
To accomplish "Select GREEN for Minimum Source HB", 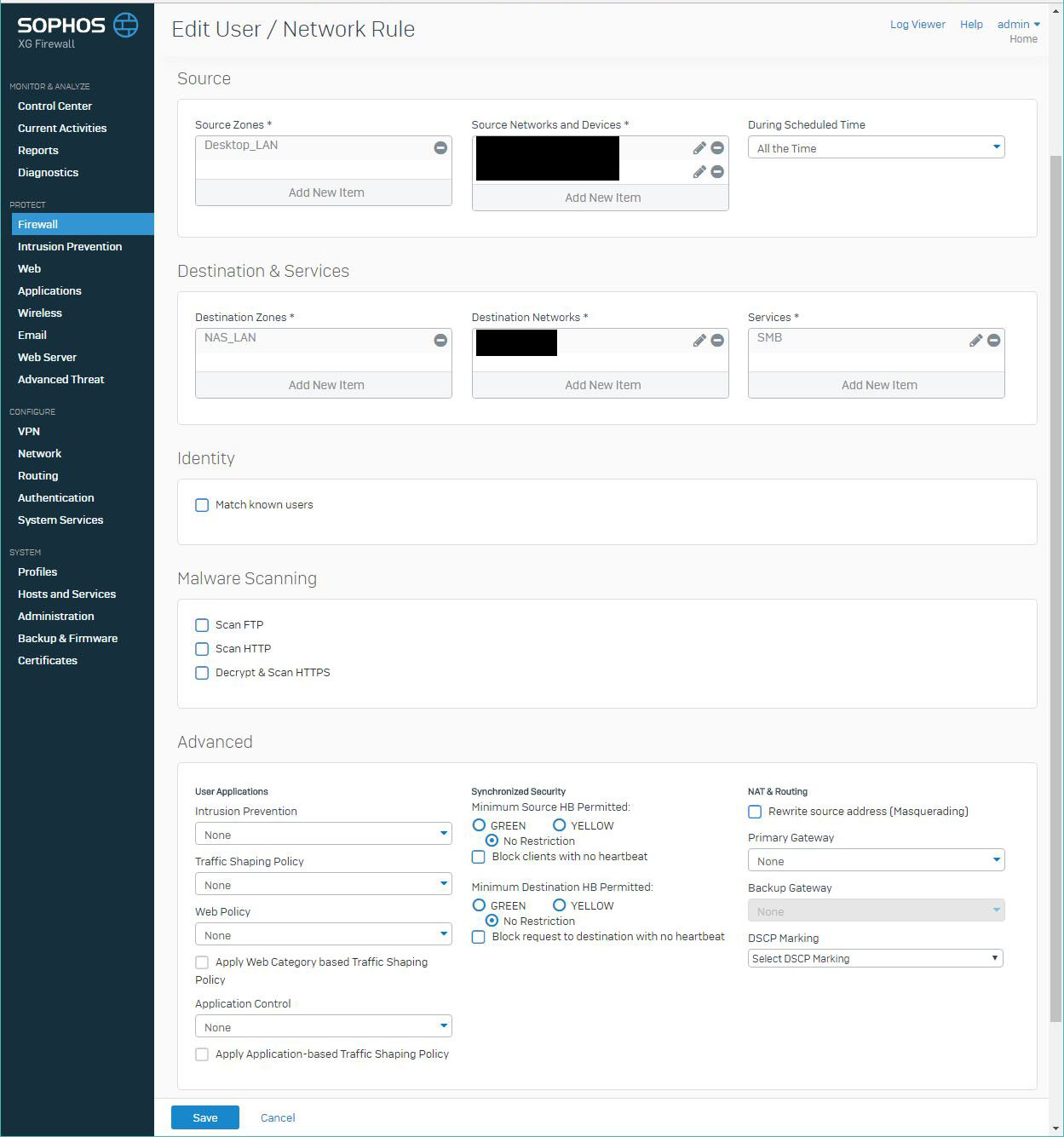I will [479, 825].
